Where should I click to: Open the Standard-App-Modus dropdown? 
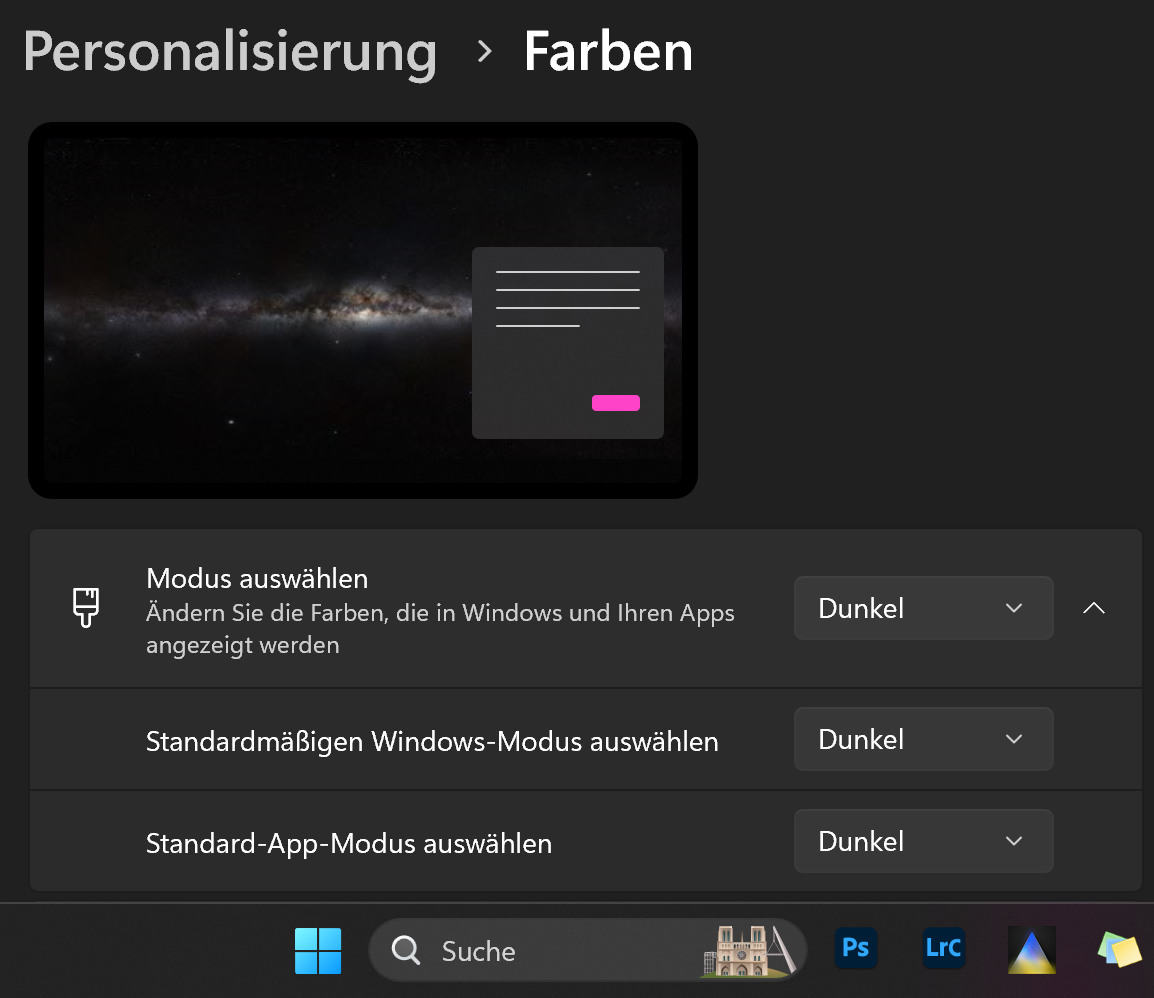(922, 841)
